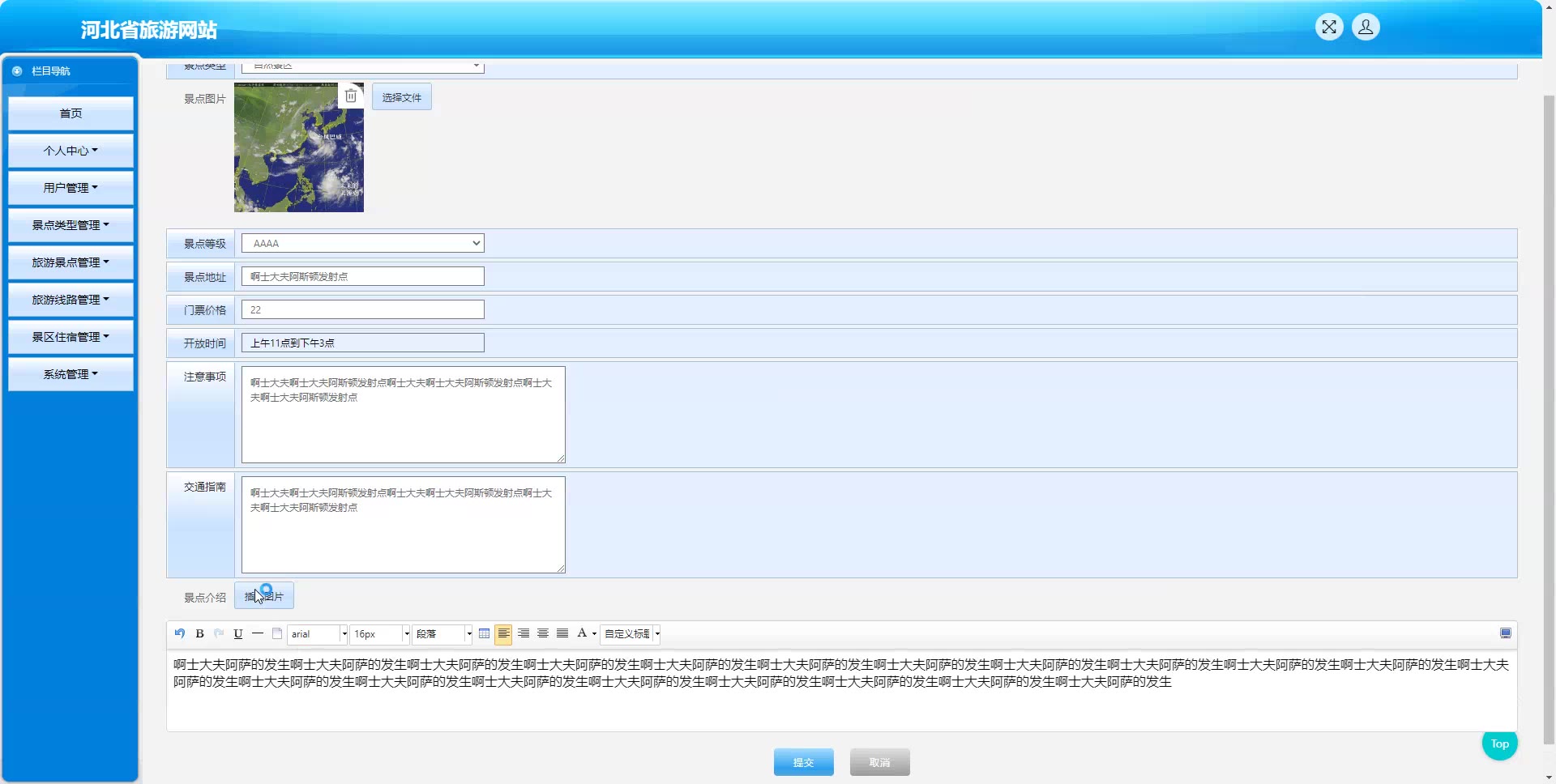Apply bold formatting in the editor

[x=199, y=633]
